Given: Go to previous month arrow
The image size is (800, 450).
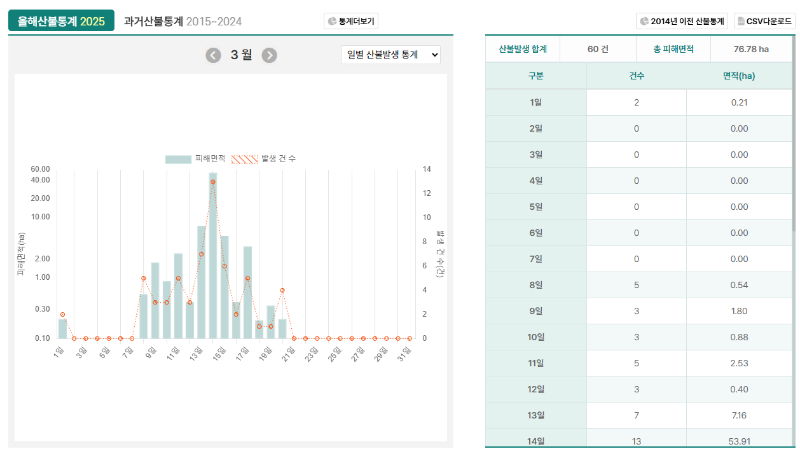Looking at the screenshot, I should tap(213, 55).
